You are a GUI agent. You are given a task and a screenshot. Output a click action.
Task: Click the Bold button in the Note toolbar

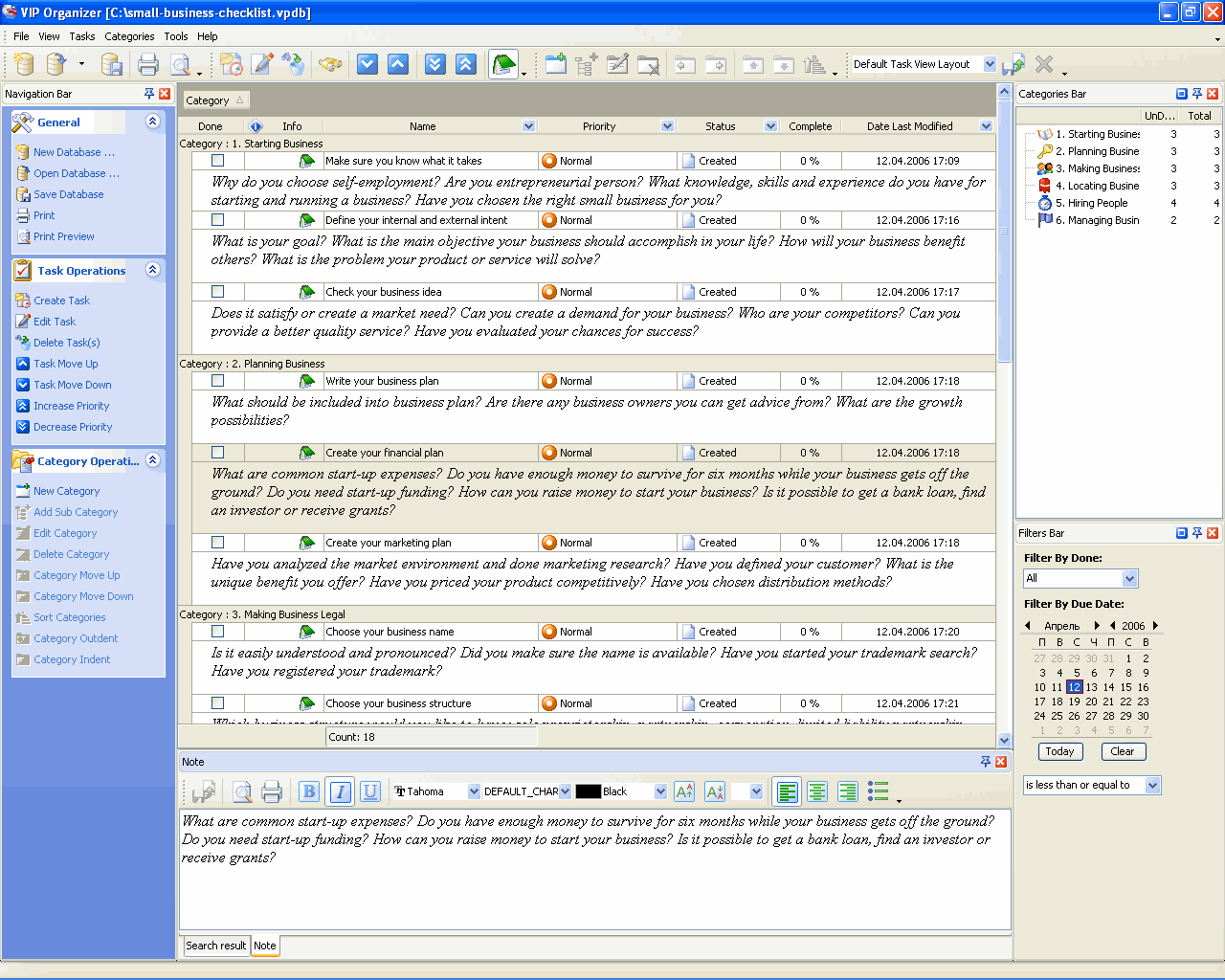308,791
